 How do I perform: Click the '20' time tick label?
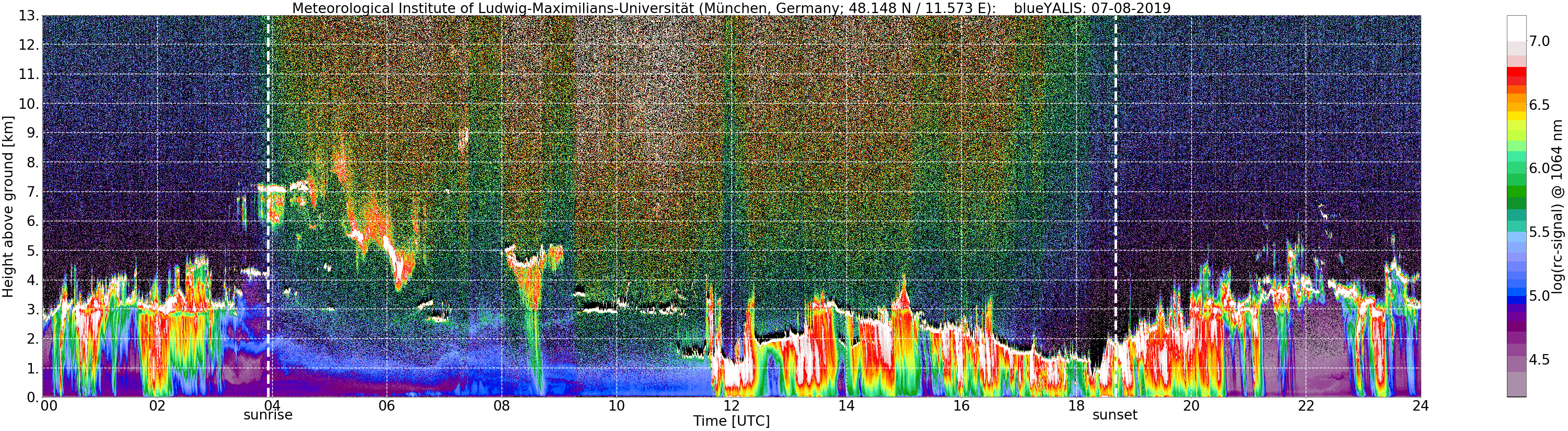tap(1191, 405)
